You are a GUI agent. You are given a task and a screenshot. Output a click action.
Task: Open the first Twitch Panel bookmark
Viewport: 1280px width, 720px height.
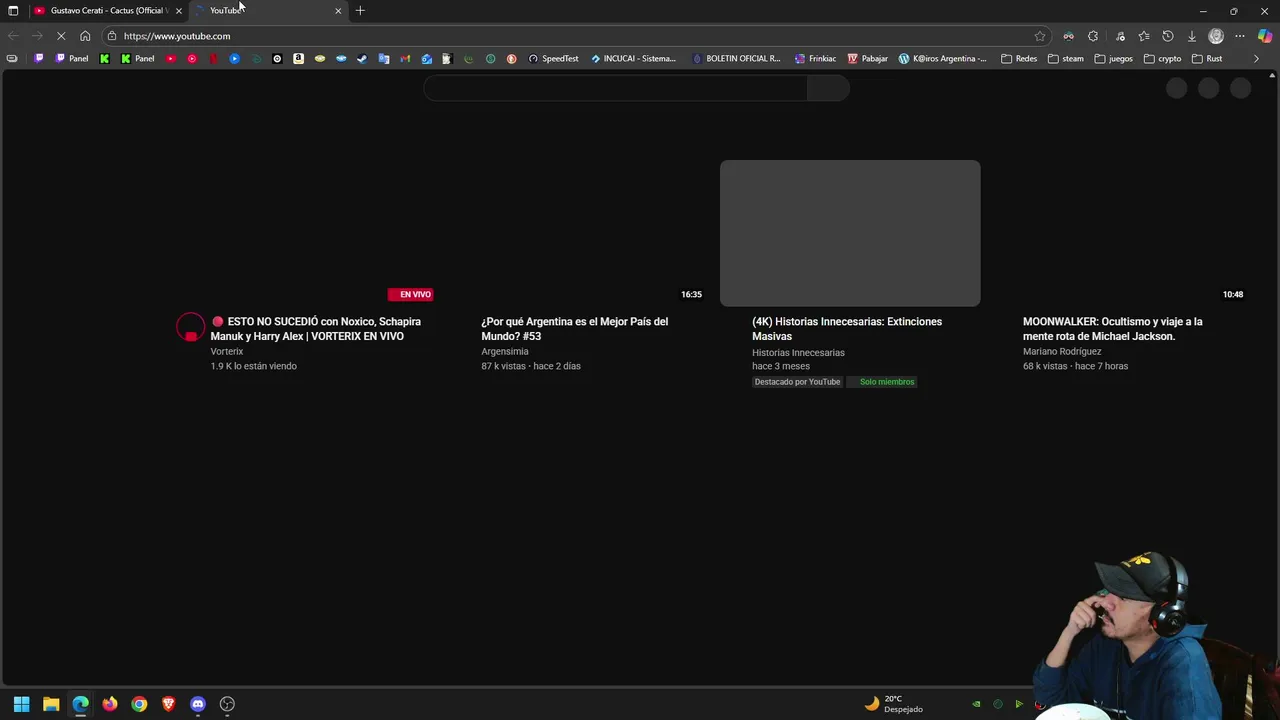pyautogui.click(x=71, y=58)
